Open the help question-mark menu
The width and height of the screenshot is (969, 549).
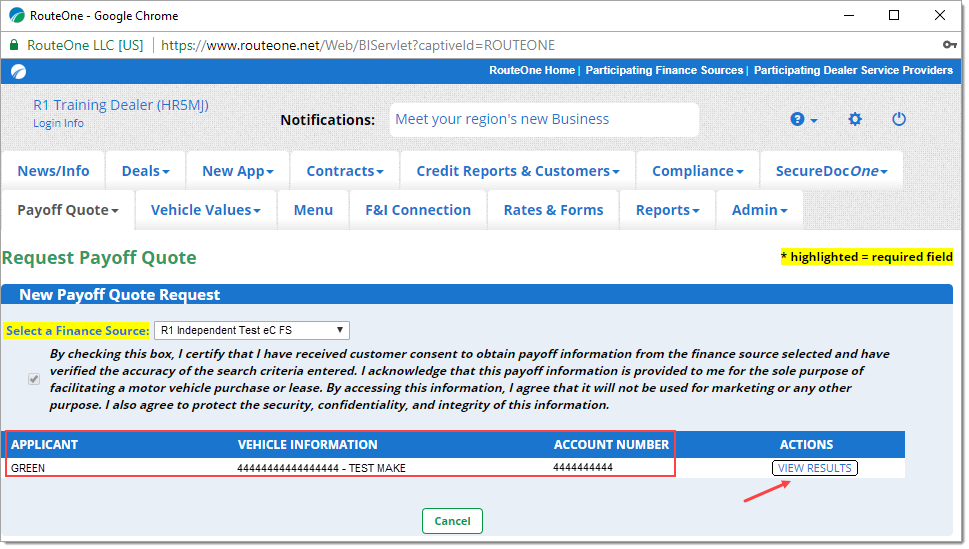(803, 119)
